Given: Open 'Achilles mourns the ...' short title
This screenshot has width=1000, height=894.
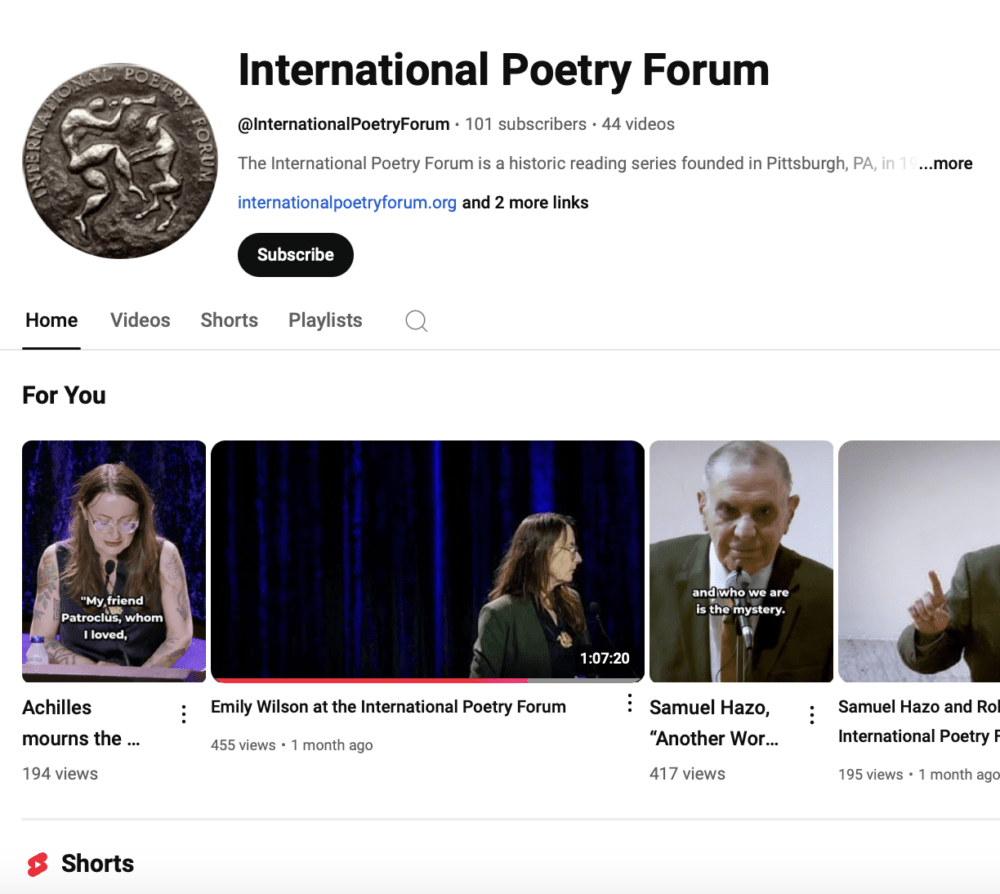Looking at the screenshot, I should (x=81, y=723).
